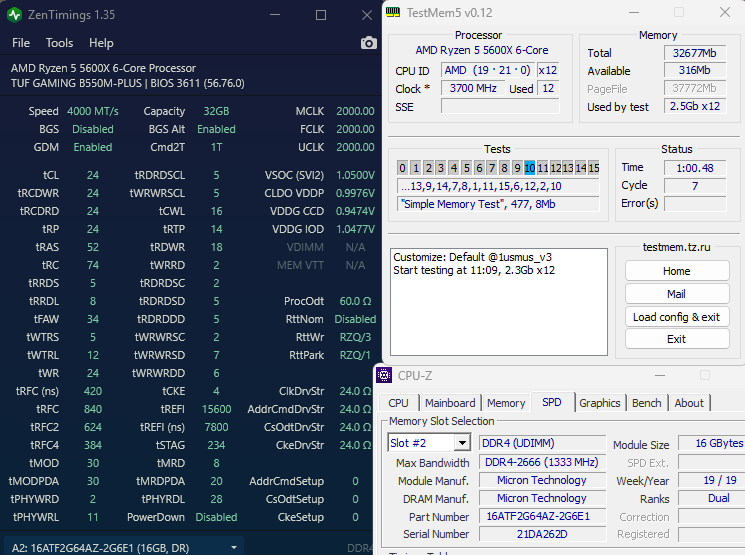Click the AMD Ryzen 5 5600X 6-Core link
The width and height of the screenshot is (745, 555).
481,50
